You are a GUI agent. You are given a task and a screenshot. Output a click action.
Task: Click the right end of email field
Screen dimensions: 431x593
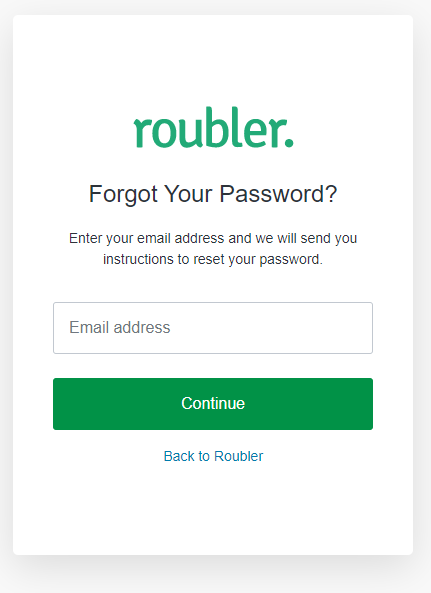point(365,328)
